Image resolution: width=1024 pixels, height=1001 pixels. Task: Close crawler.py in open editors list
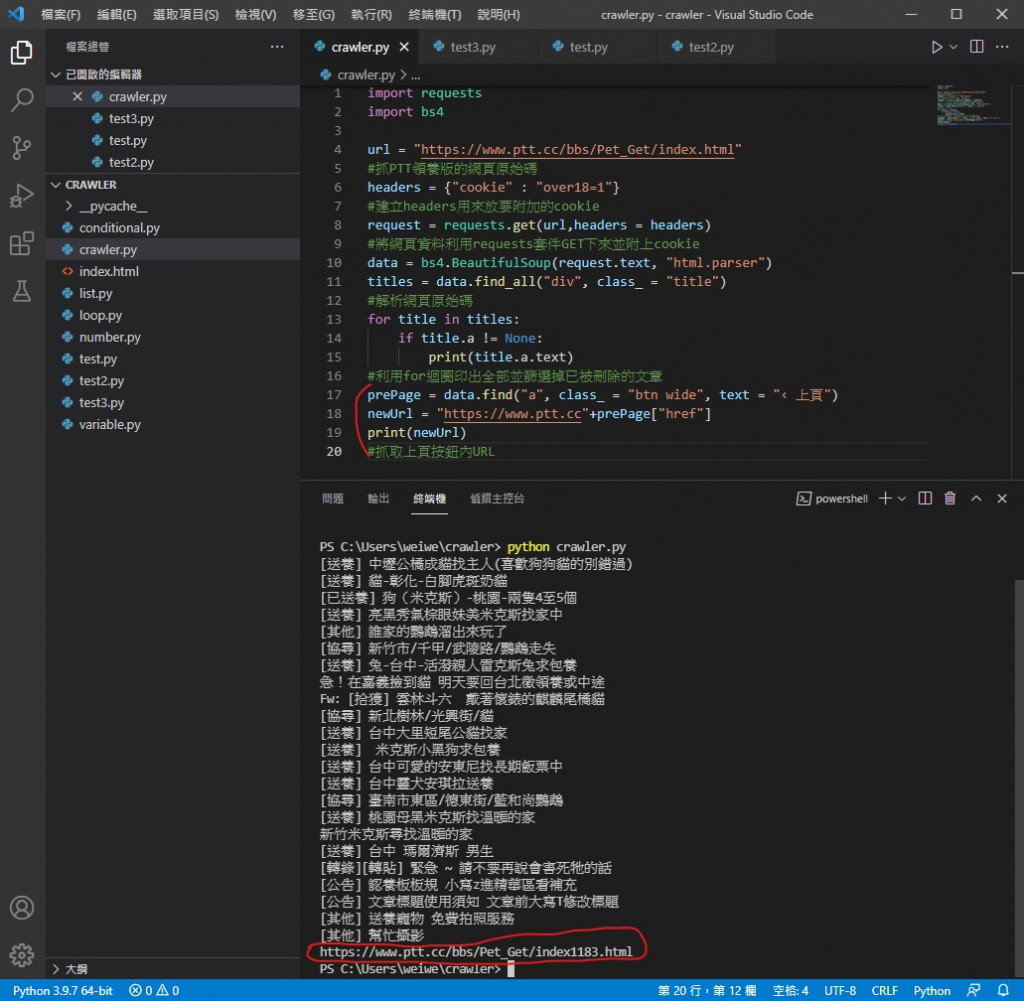[77, 97]
